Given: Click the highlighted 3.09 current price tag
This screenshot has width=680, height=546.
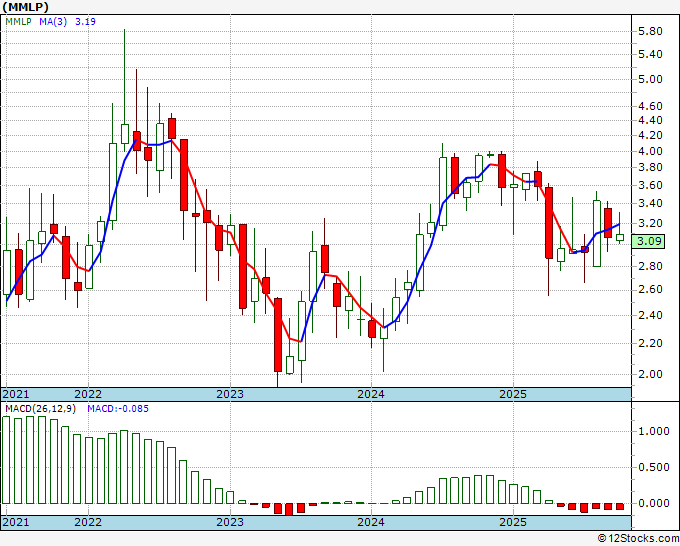Looking at the screenshot, I should pyautogui.click(x=649, y=241).
